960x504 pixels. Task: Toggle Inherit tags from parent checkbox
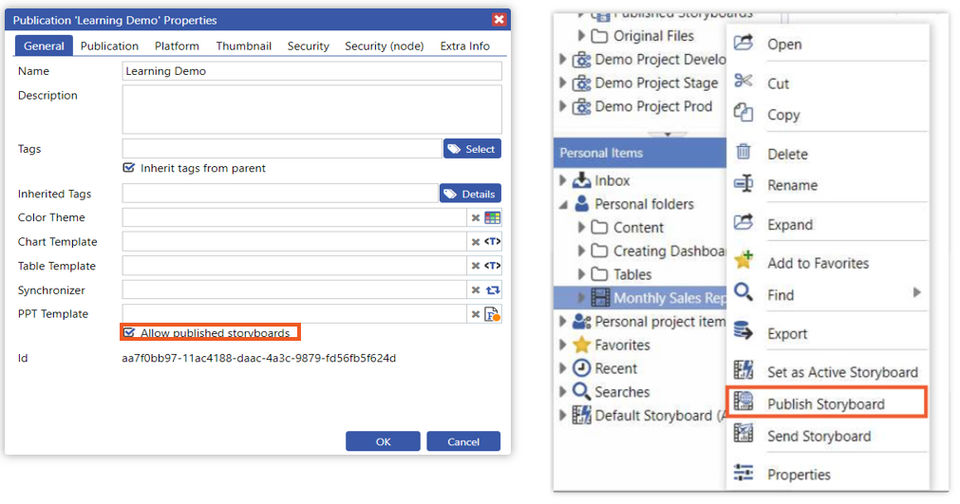[129, 168]
